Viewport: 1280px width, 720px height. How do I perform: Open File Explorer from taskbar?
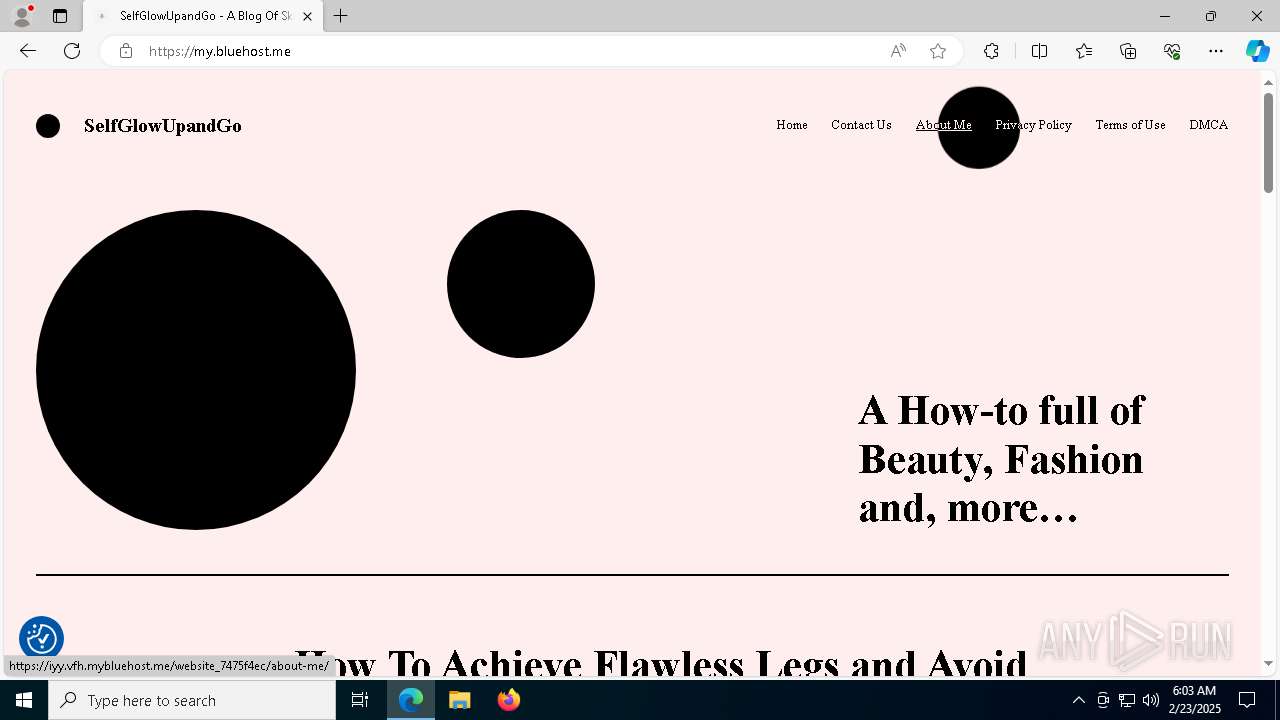pyautogui.click(x=460, y=700)
